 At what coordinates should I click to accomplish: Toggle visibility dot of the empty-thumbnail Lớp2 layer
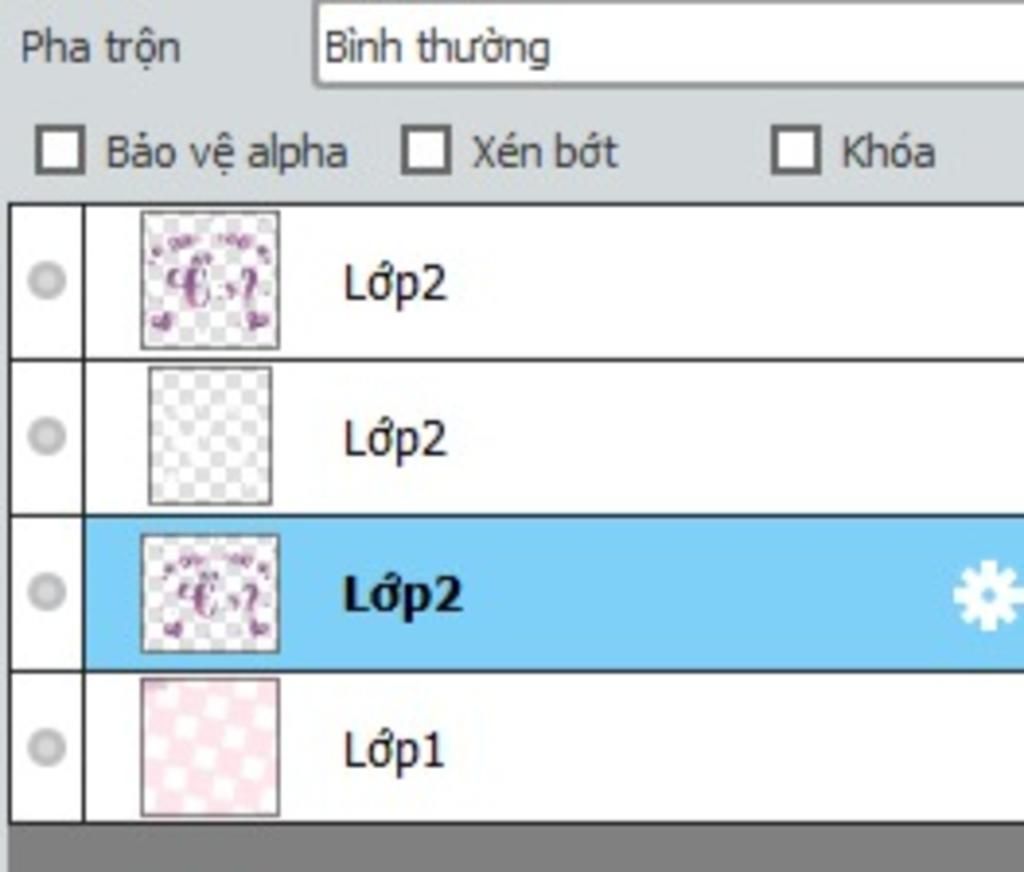click(x=47, y=436)
